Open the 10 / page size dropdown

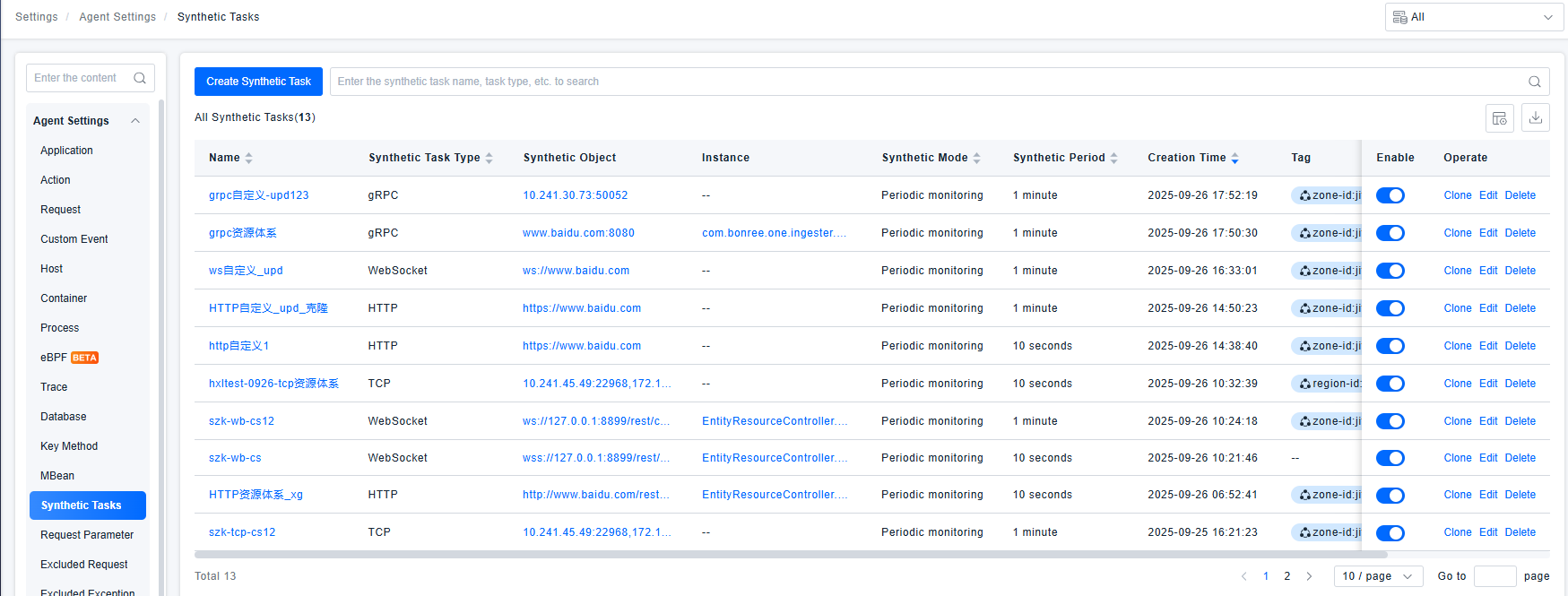[x=1378, y=576]
